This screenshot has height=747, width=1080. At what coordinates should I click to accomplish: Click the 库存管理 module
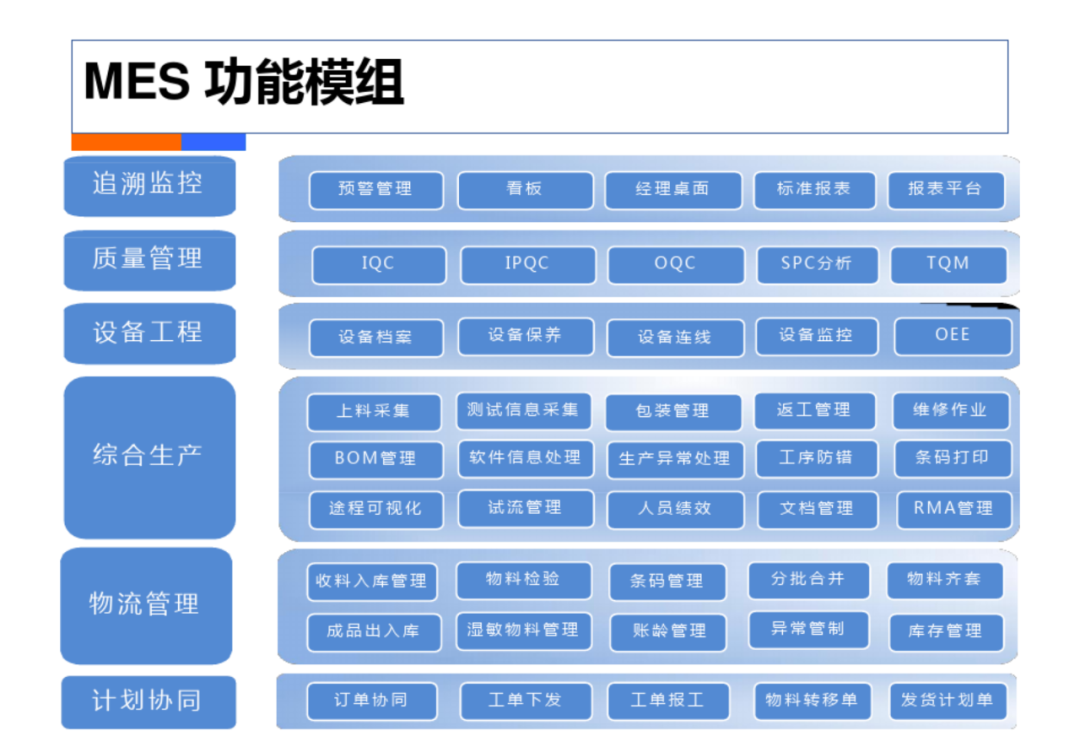(946, 632)
